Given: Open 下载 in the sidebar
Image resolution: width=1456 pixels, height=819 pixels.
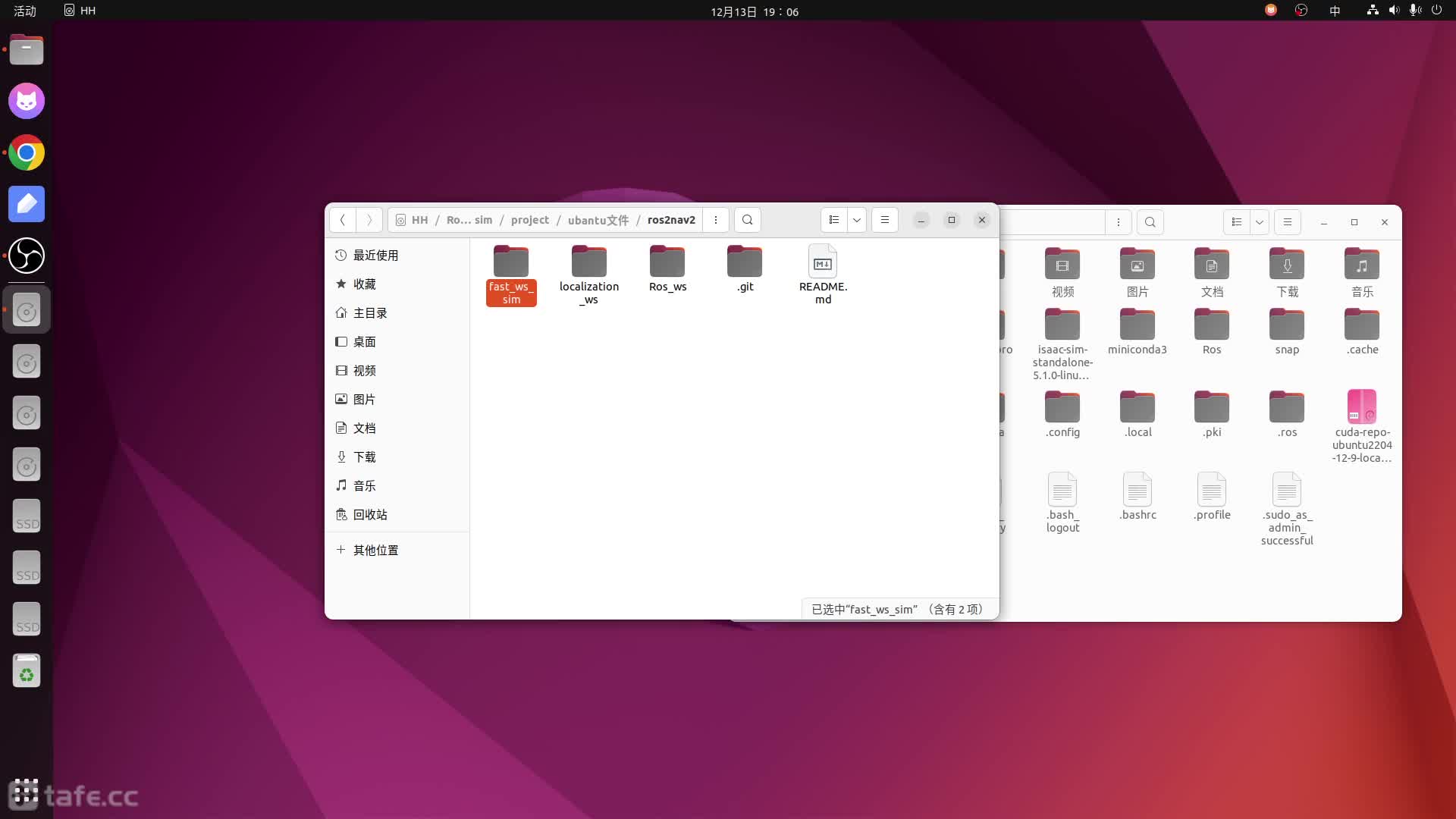Looking at the screenshot, I should point(364,457).
